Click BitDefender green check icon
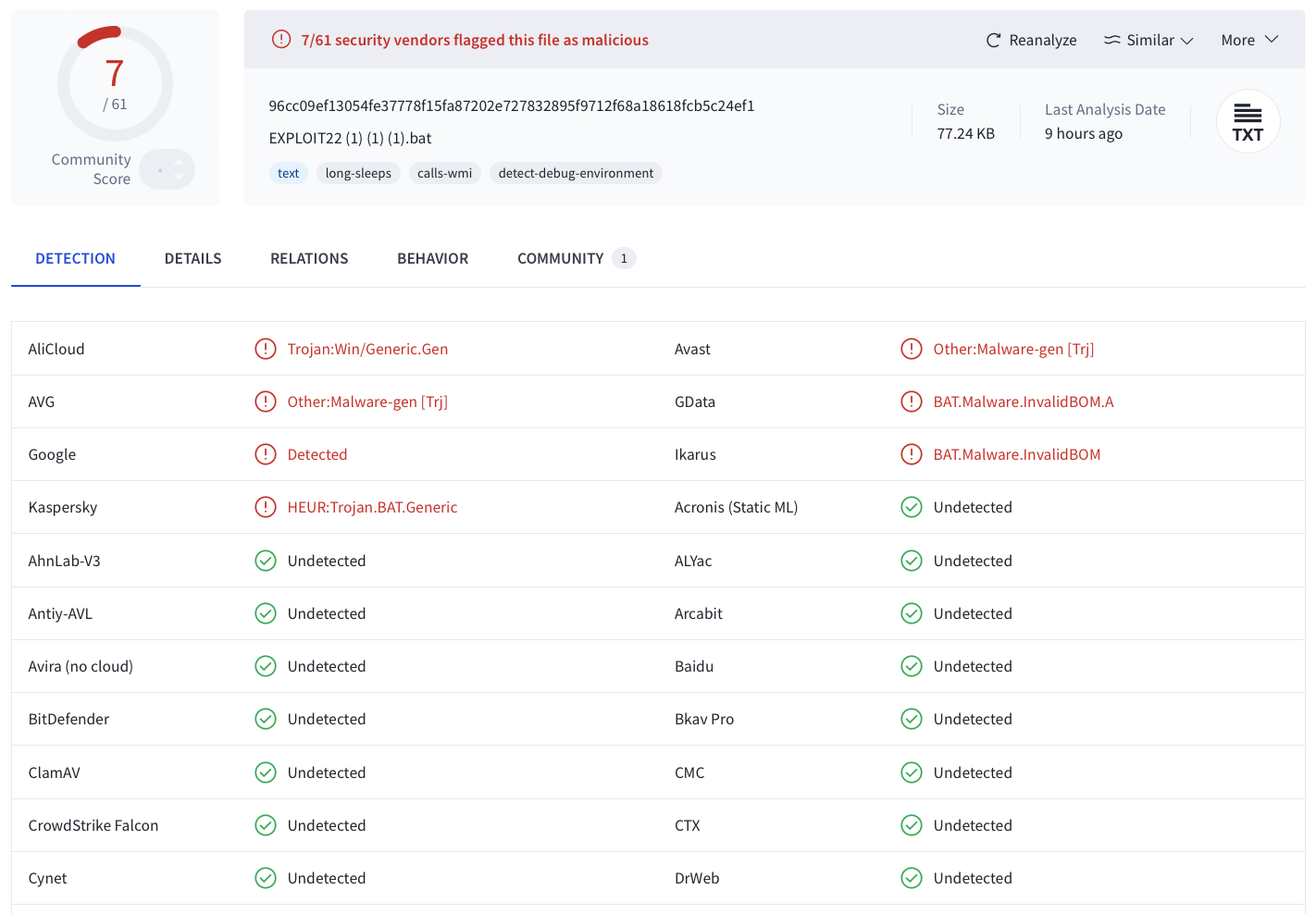Viewport: 1316px width, 914px height. [x=266, y=719]
